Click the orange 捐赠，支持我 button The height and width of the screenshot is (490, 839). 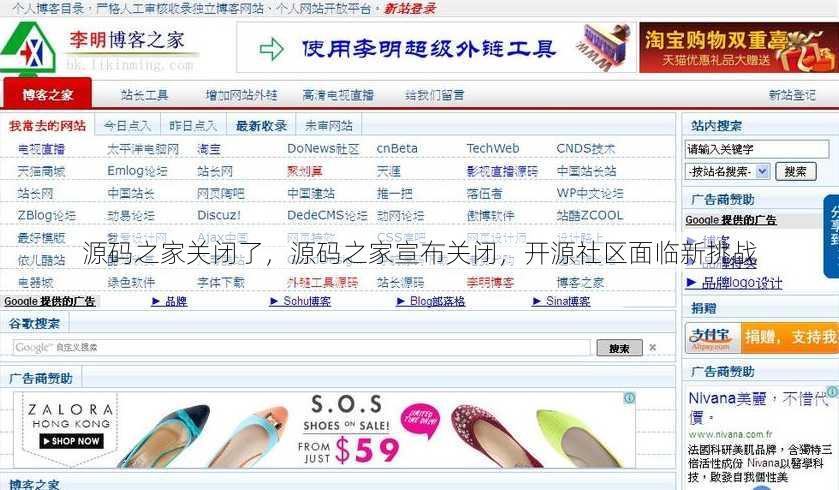pyautogui.click(x=789, y=338)
